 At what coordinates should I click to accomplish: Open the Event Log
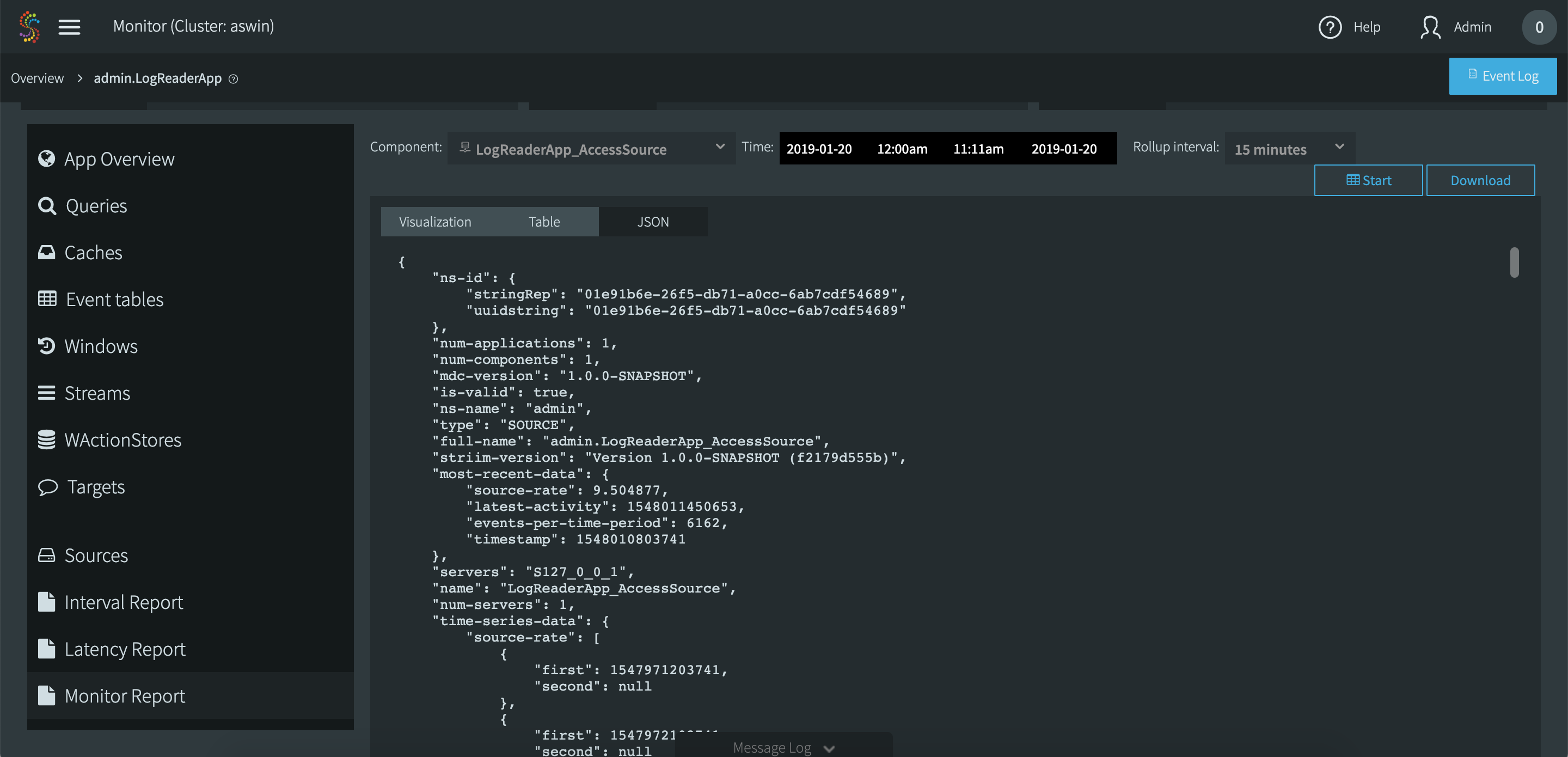click(1503, 76)
